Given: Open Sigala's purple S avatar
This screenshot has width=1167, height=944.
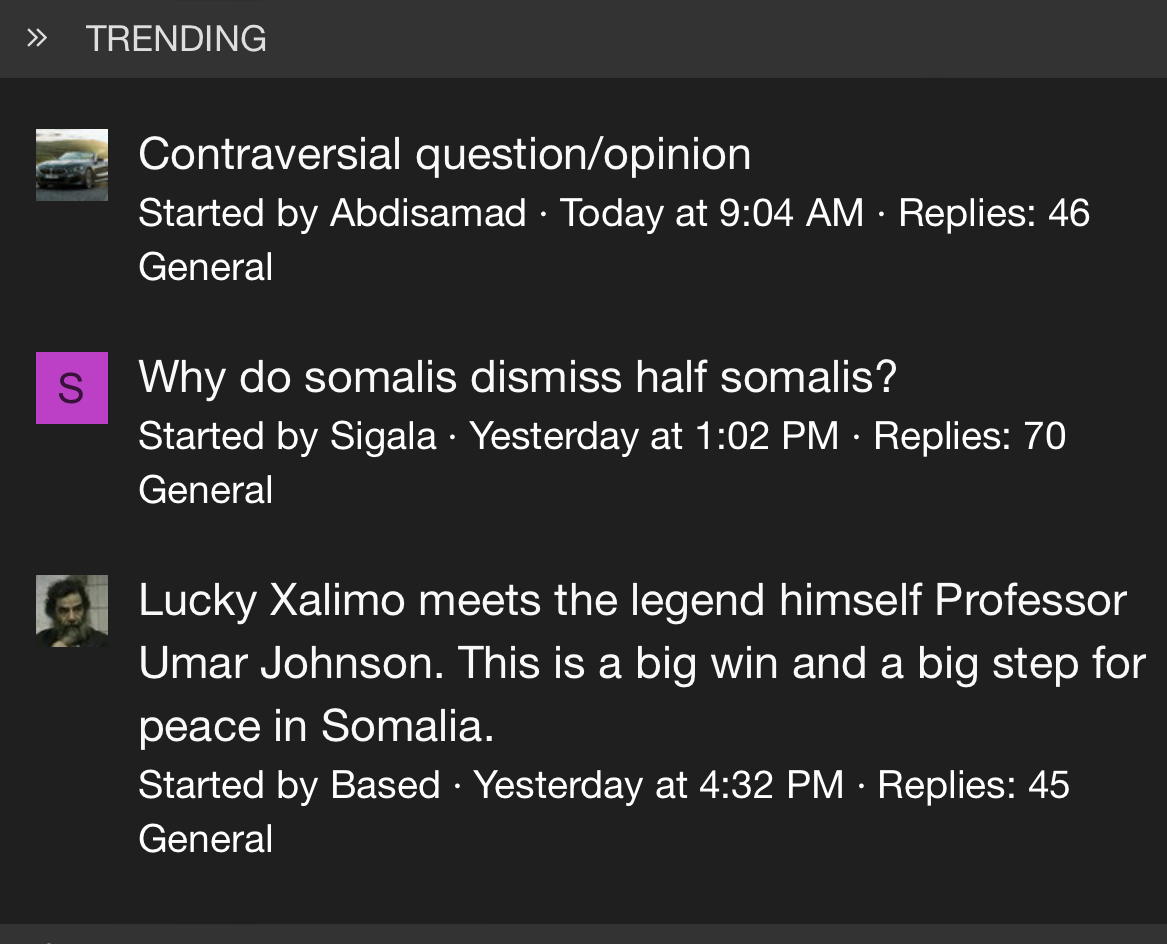Looking at the screenshot, I should (72, 388).
